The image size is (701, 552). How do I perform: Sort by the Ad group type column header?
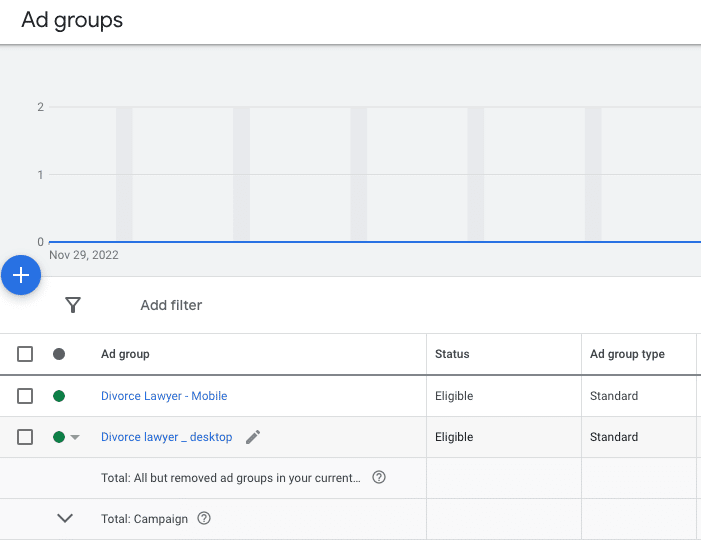(x=627, y=354)
